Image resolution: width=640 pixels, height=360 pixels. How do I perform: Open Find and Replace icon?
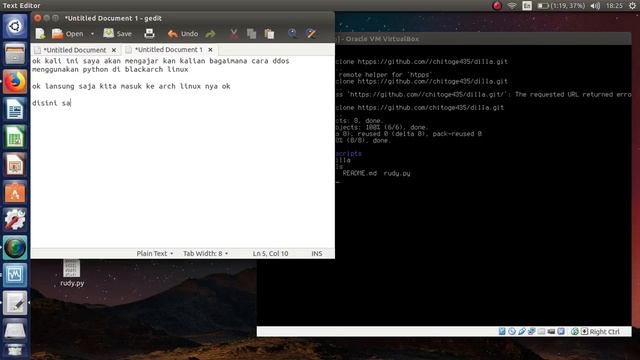tap(311, 34)
